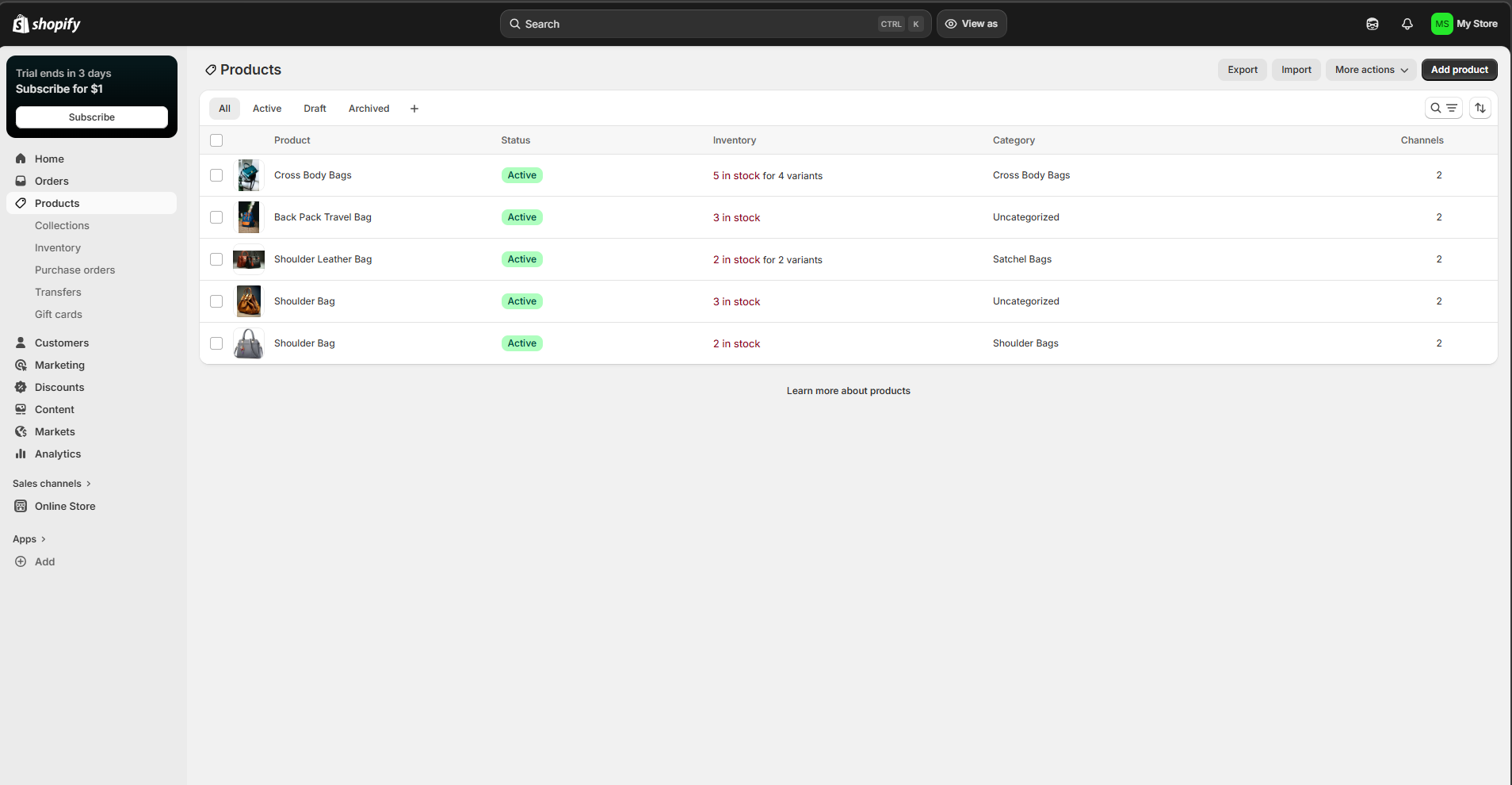Tick the Back Pack Travel Bag checkbox
This screenshot has height=785, width=1512.
[216, 217]
